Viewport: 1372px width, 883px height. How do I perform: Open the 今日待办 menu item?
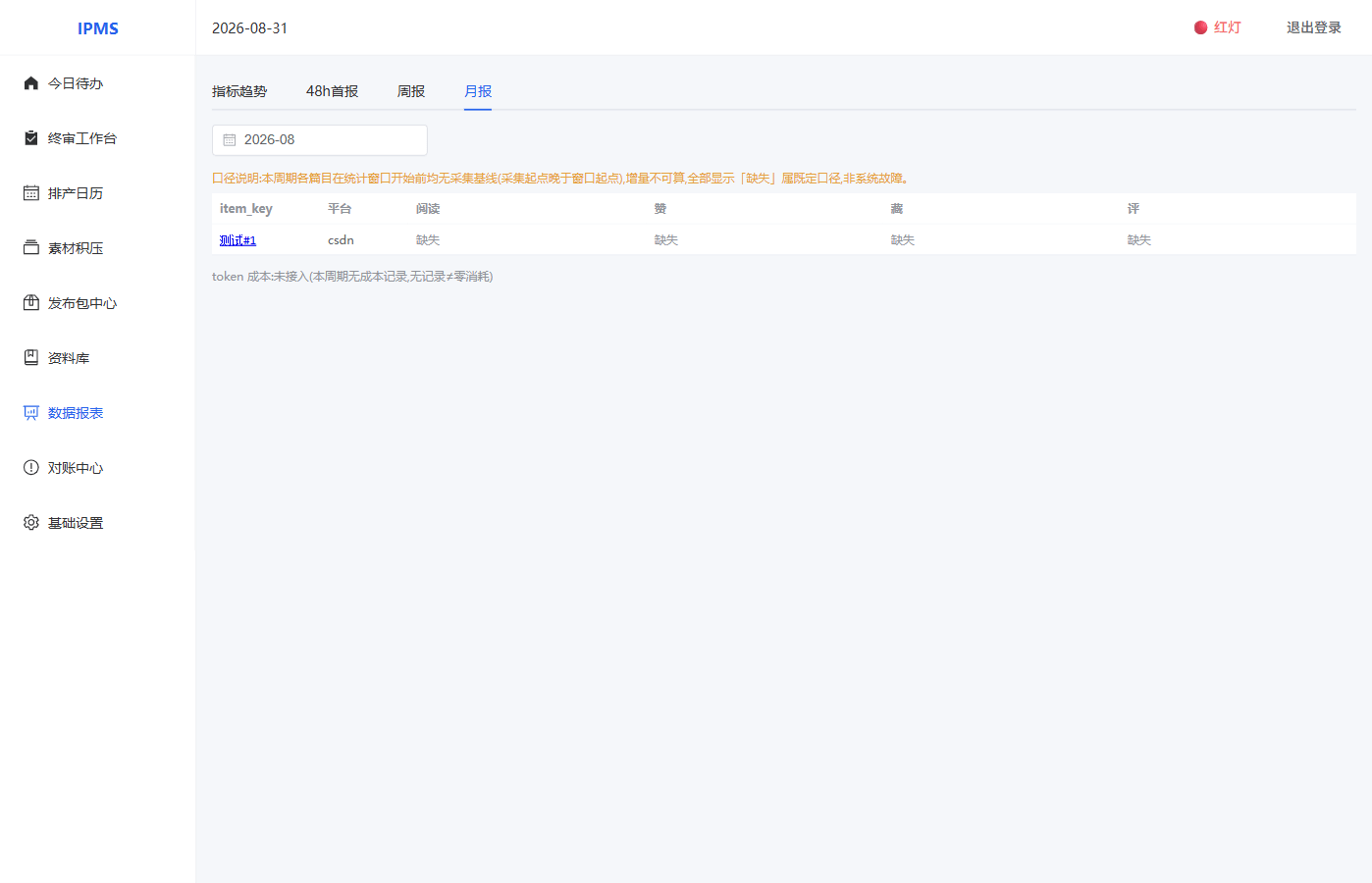pos(98,83)
